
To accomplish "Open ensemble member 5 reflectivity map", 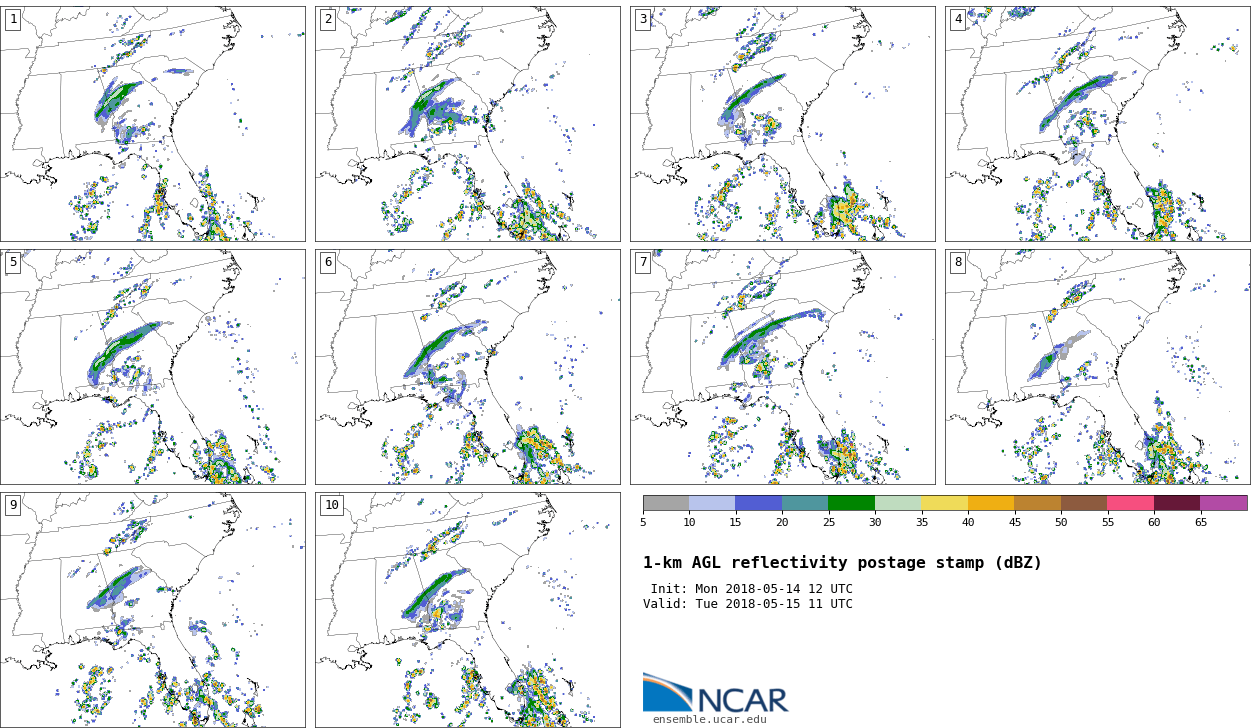I will click(152, 367).
